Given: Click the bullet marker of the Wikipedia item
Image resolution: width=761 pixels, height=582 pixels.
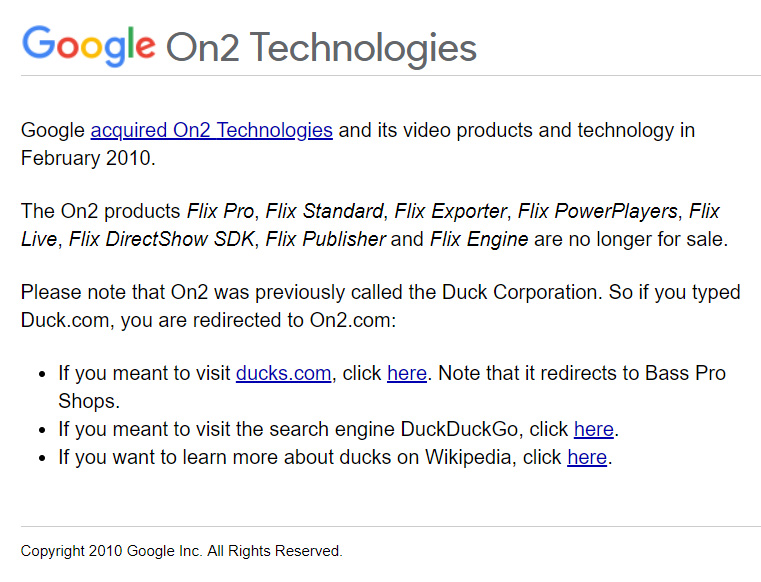Looking at the screenshot, I should pos(42,458).
